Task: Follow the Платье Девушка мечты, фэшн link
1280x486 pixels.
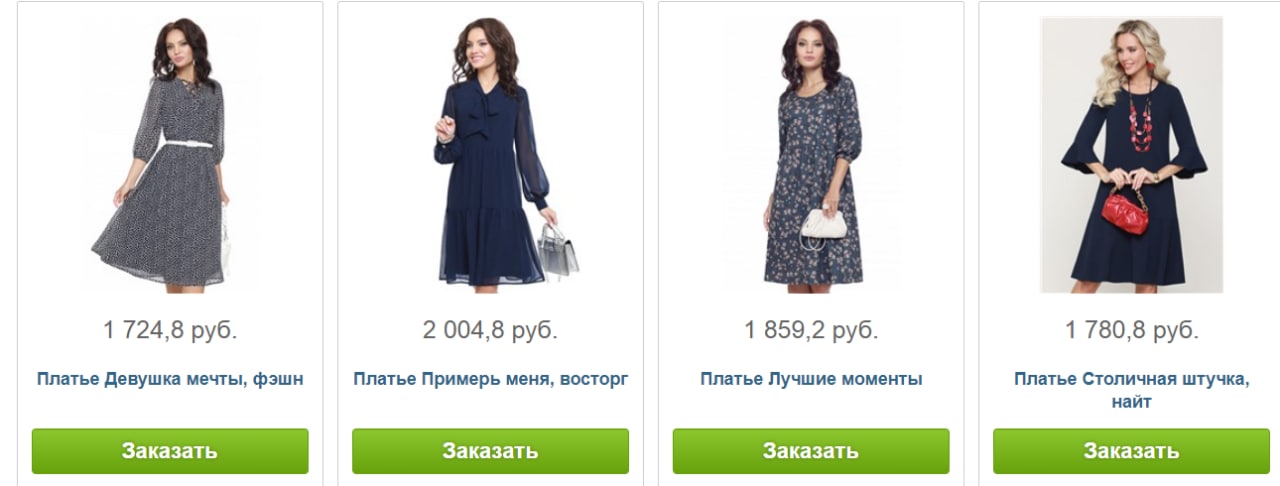Action: click(x=170, y=379)
